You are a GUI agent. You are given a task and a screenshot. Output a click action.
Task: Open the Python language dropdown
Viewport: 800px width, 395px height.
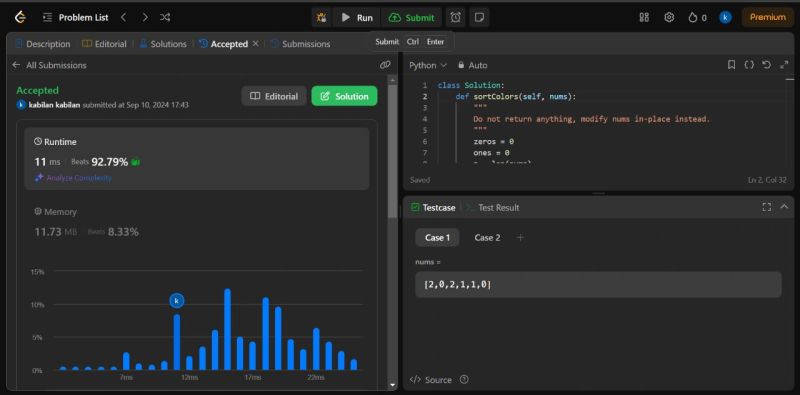tap(428, 65)
